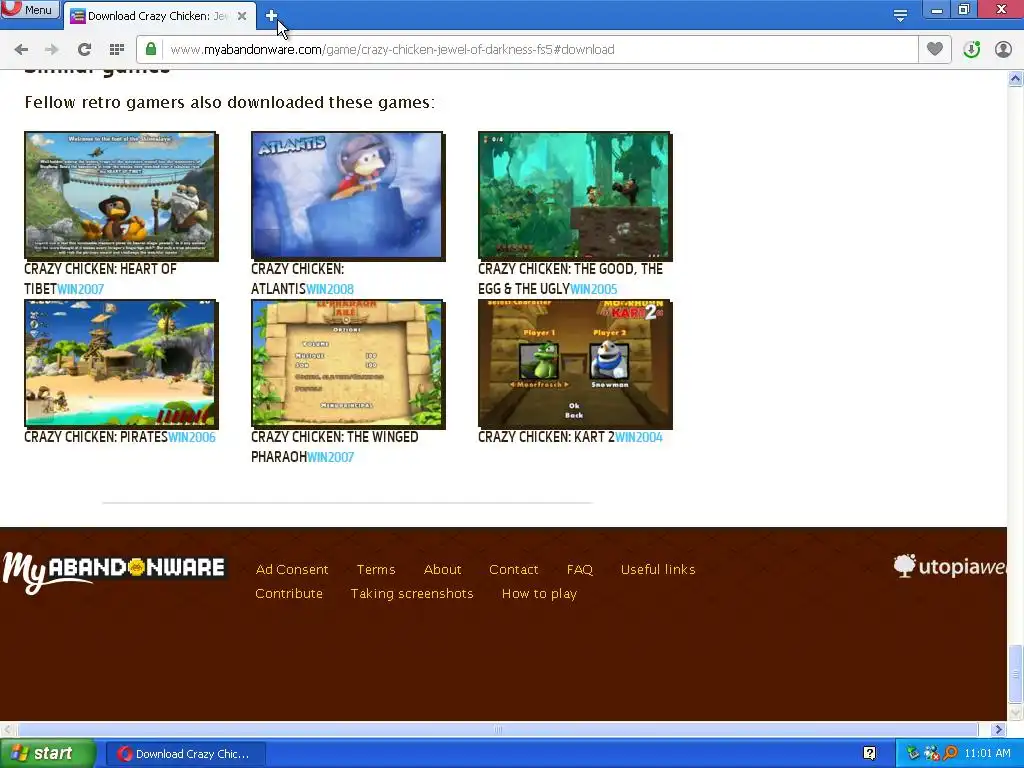Open The Good, the Egg & the Ugly thumbnail

(x=575, y=196)
